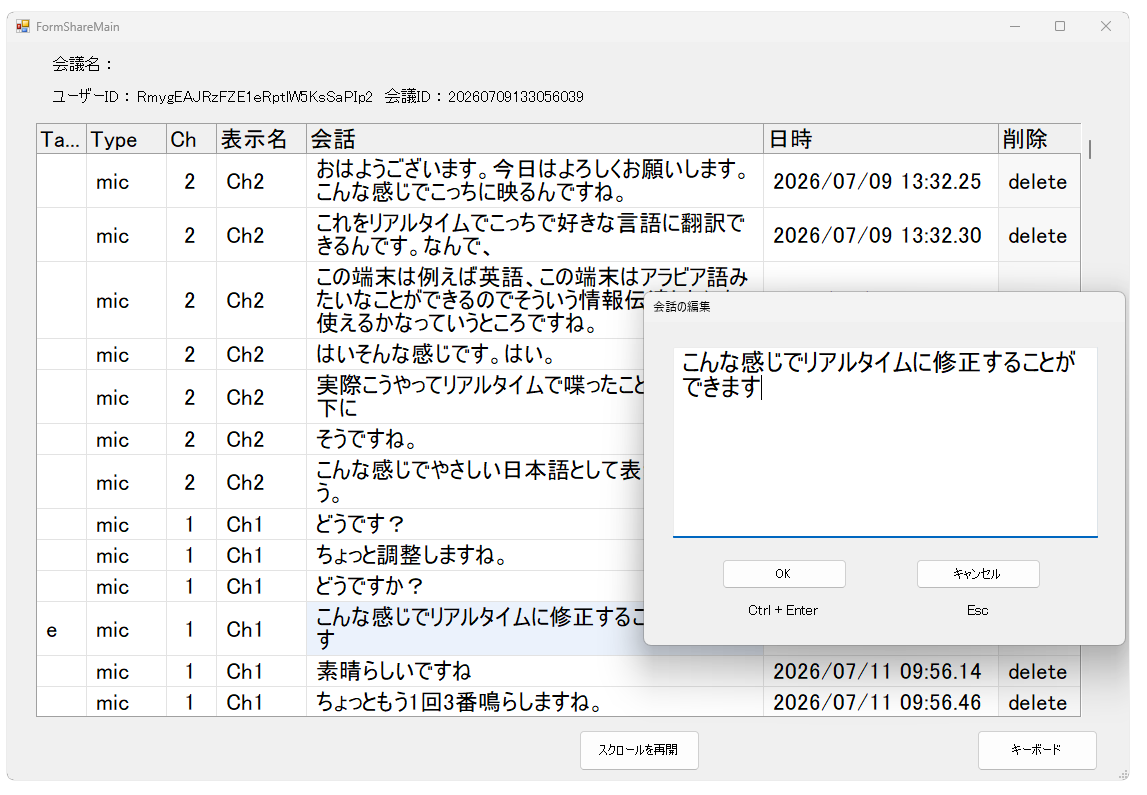Click date 2026/07/11 09:56.14 cell
Viewport: 1147px width, 795px height.
pos(881,671)
